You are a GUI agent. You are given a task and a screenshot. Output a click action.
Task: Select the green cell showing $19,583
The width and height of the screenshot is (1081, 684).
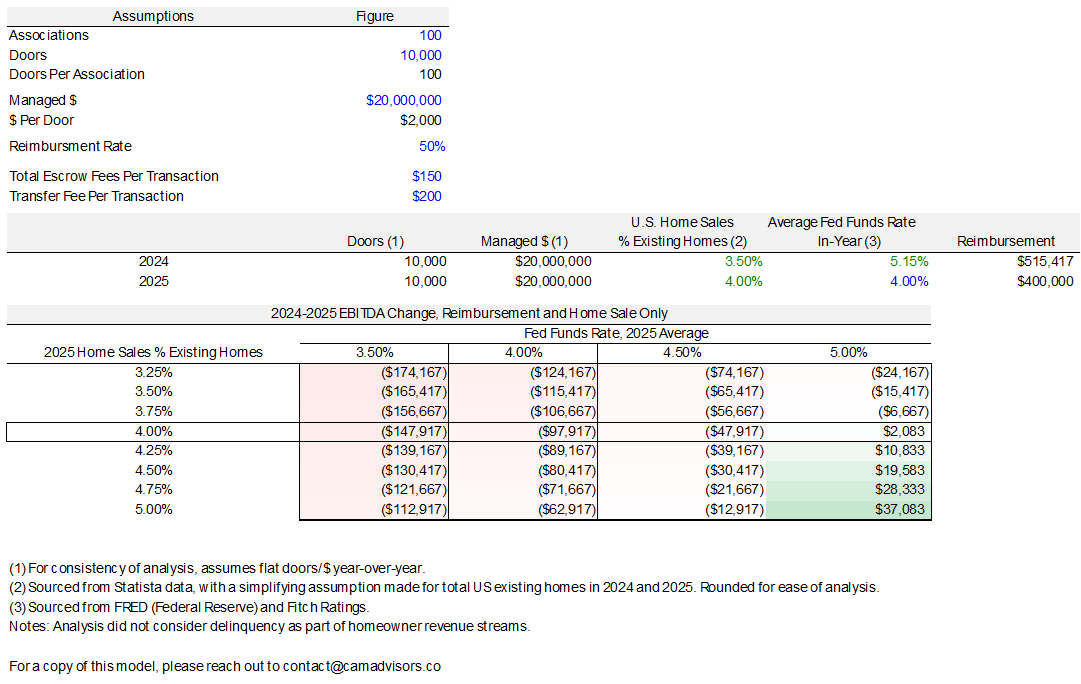tap(848, 470)
